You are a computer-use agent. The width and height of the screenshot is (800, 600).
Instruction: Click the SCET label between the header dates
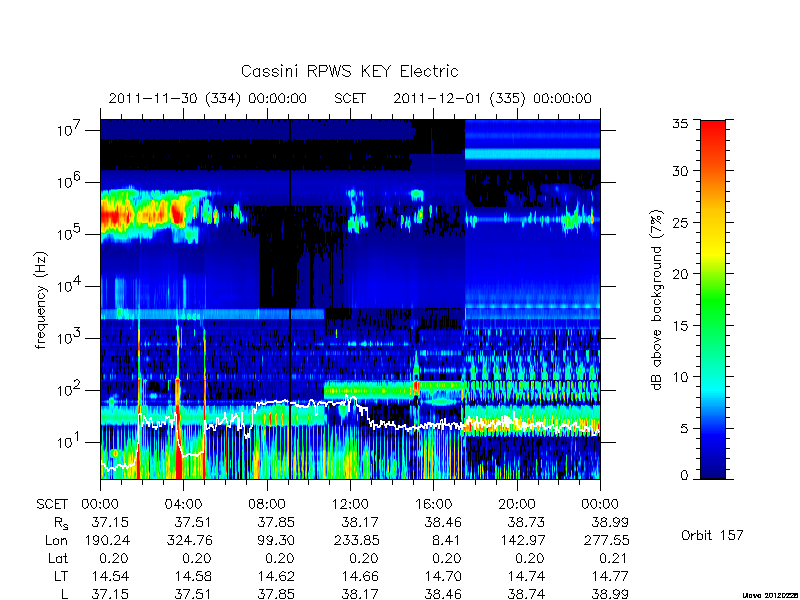(350, 98)
